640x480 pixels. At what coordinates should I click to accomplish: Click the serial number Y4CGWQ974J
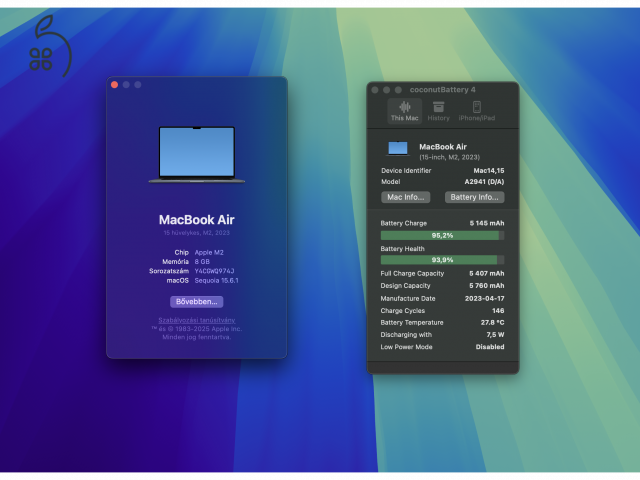click(x=214, y=271)
